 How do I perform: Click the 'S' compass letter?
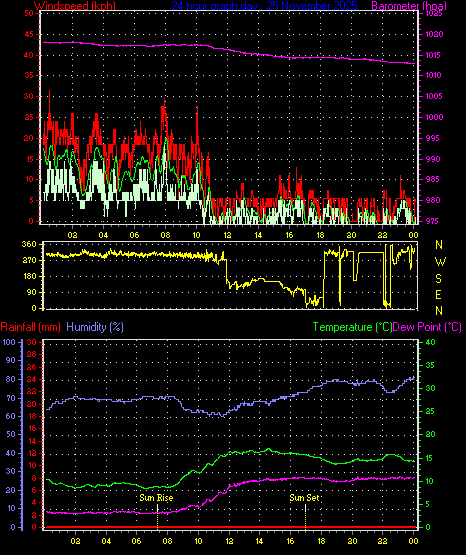438,279
